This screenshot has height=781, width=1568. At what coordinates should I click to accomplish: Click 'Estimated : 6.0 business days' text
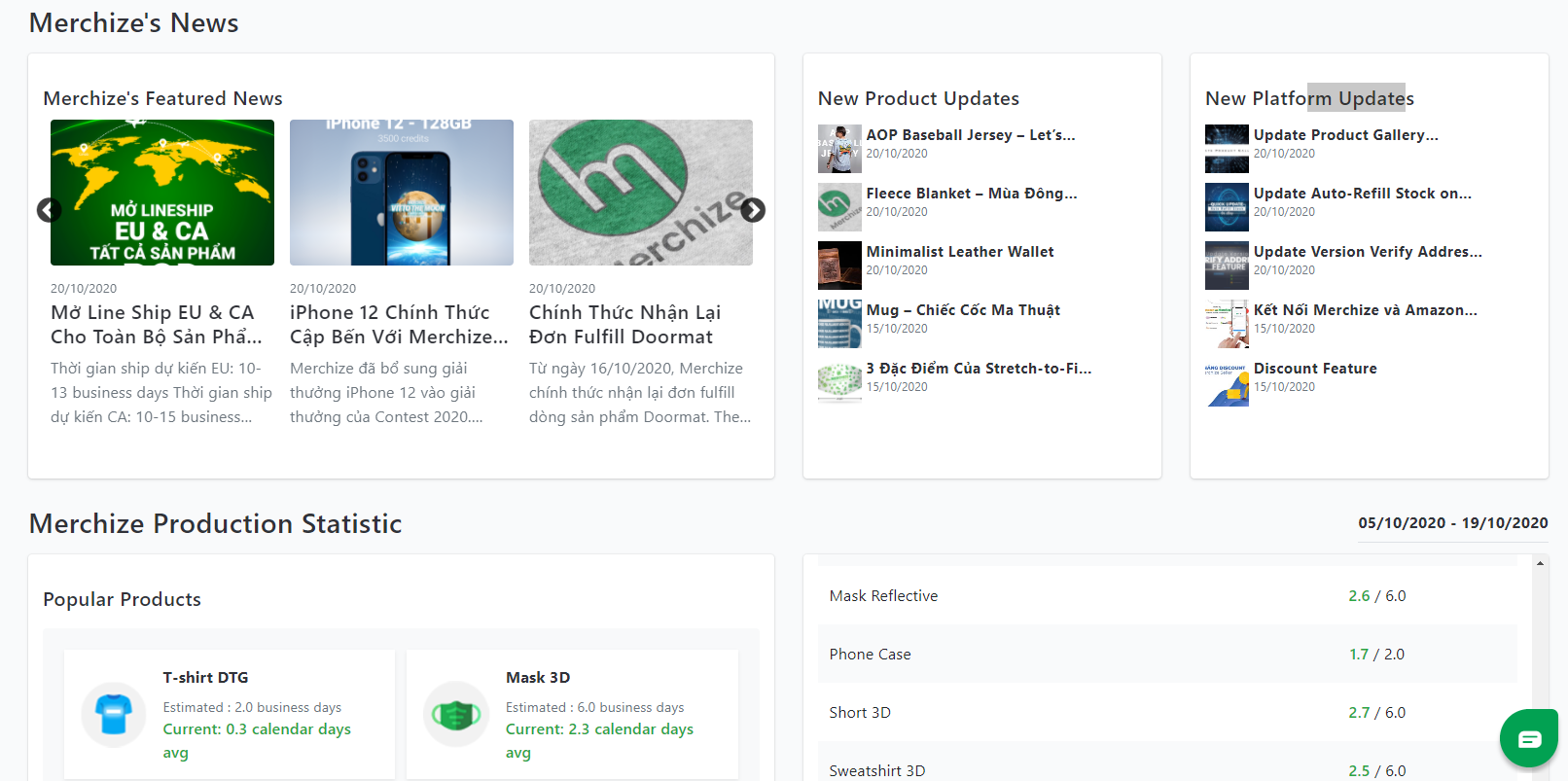point(594,707)
